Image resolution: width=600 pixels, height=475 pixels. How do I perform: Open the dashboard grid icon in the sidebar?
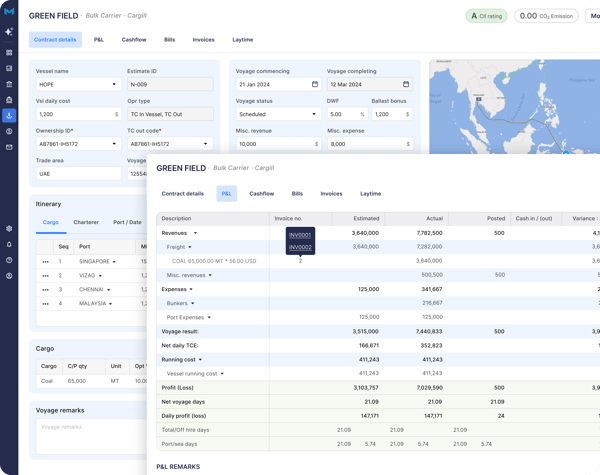[9, 52]
